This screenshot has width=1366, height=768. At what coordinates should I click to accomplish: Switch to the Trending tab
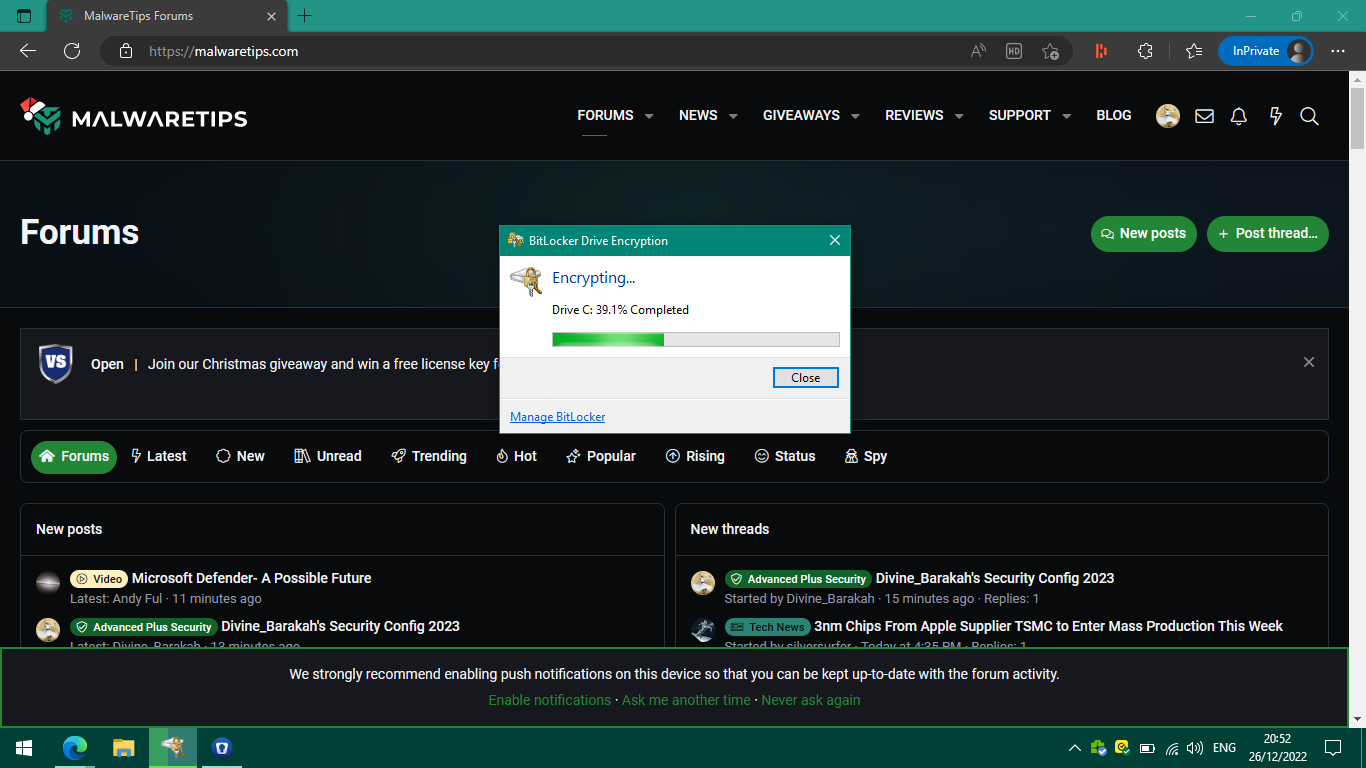(x=429, y=456)
